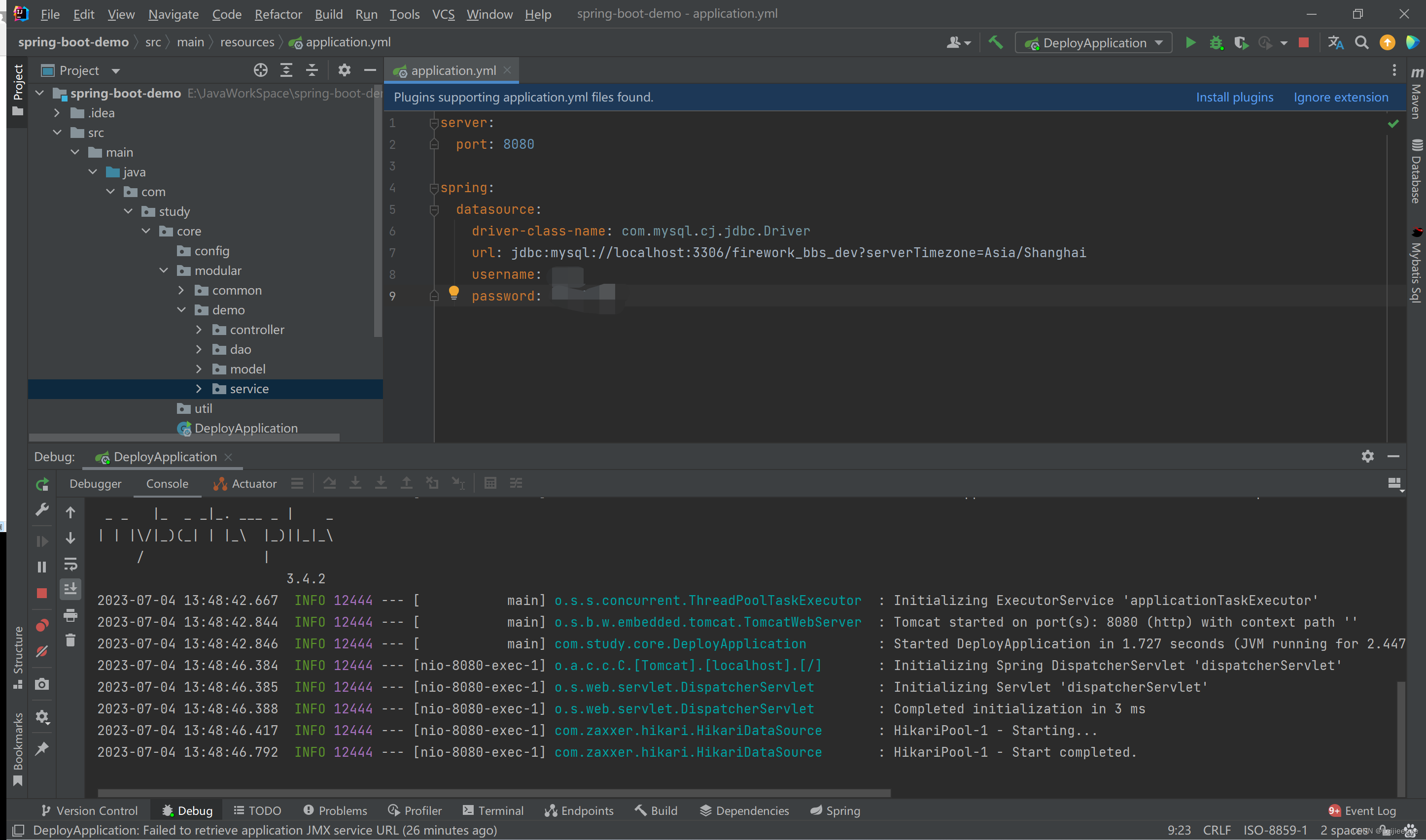Print console output
Viewport: 1426px width, 840px height.
[70, 615]
